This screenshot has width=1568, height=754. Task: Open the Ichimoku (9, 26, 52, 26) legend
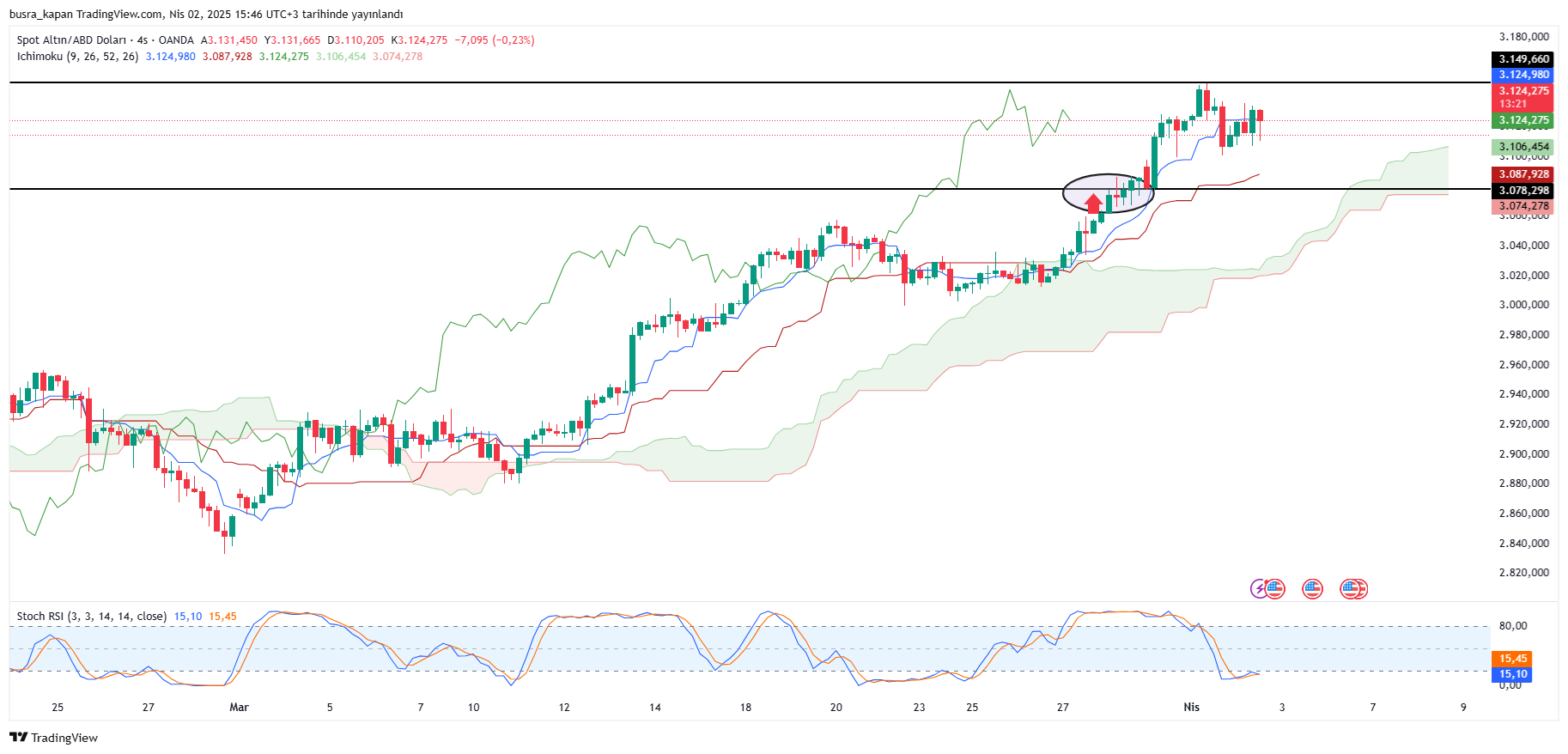(x=77, y=57)
